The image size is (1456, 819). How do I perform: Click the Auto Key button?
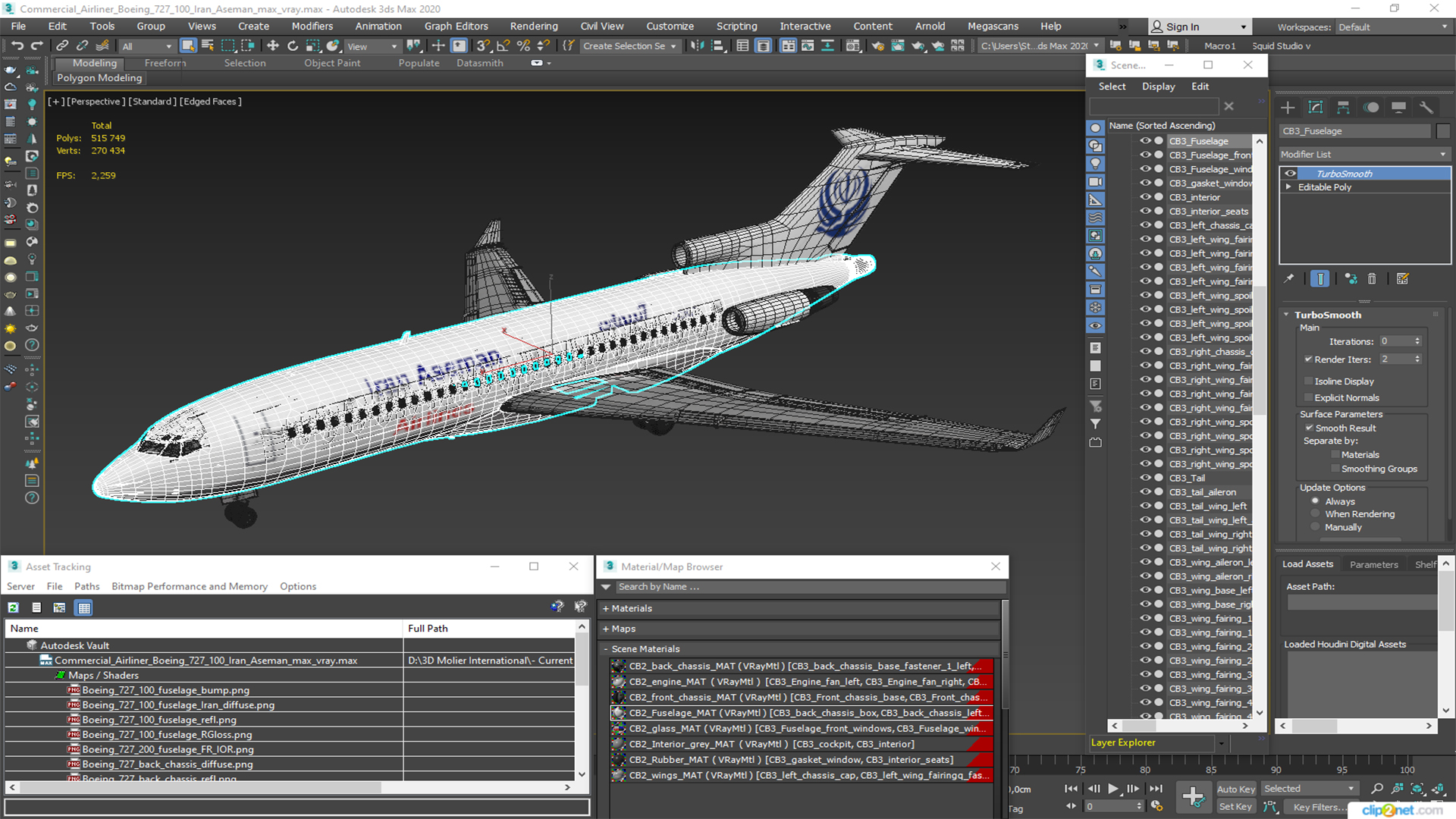click(x=1236, y=789)
